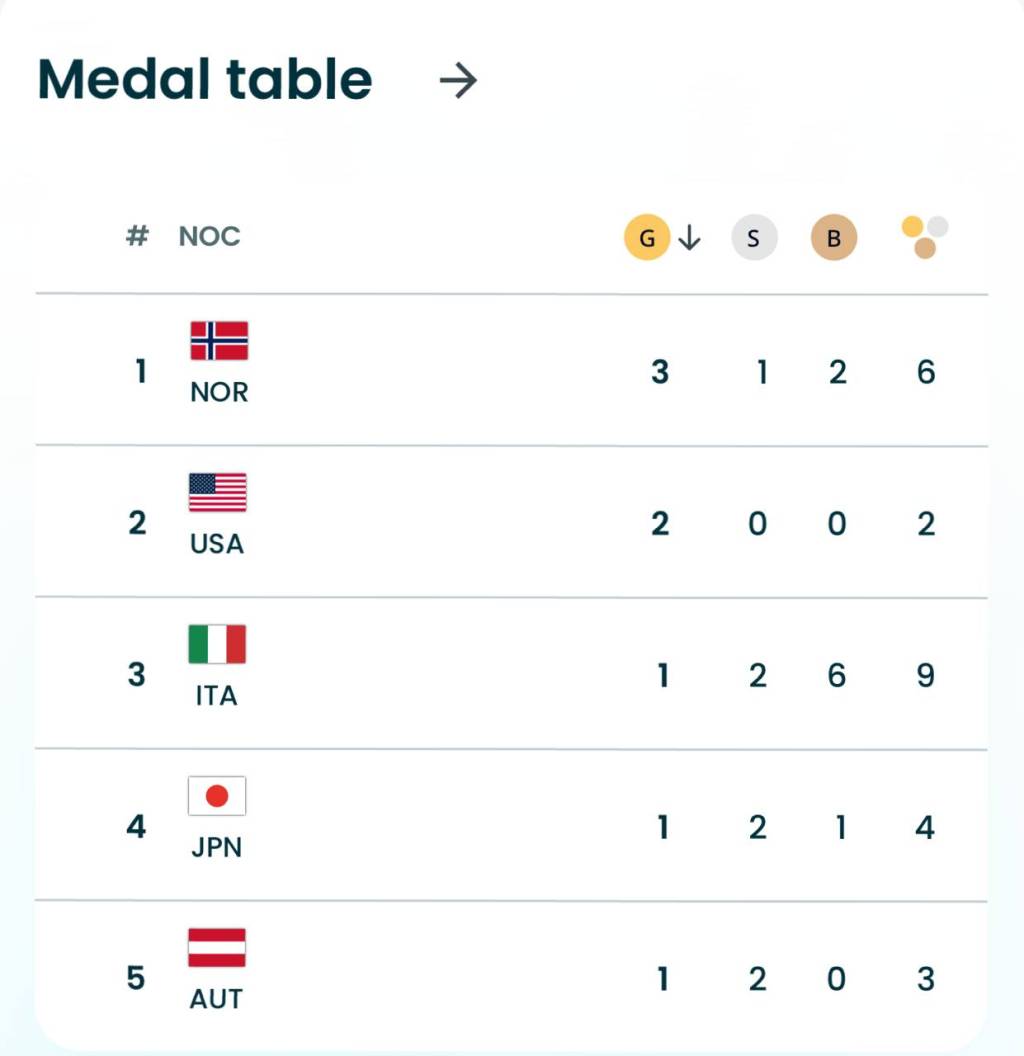Click Italy's total medal count of 9
Screen dimensions: 1024x1056
click(x=926, y=676)
